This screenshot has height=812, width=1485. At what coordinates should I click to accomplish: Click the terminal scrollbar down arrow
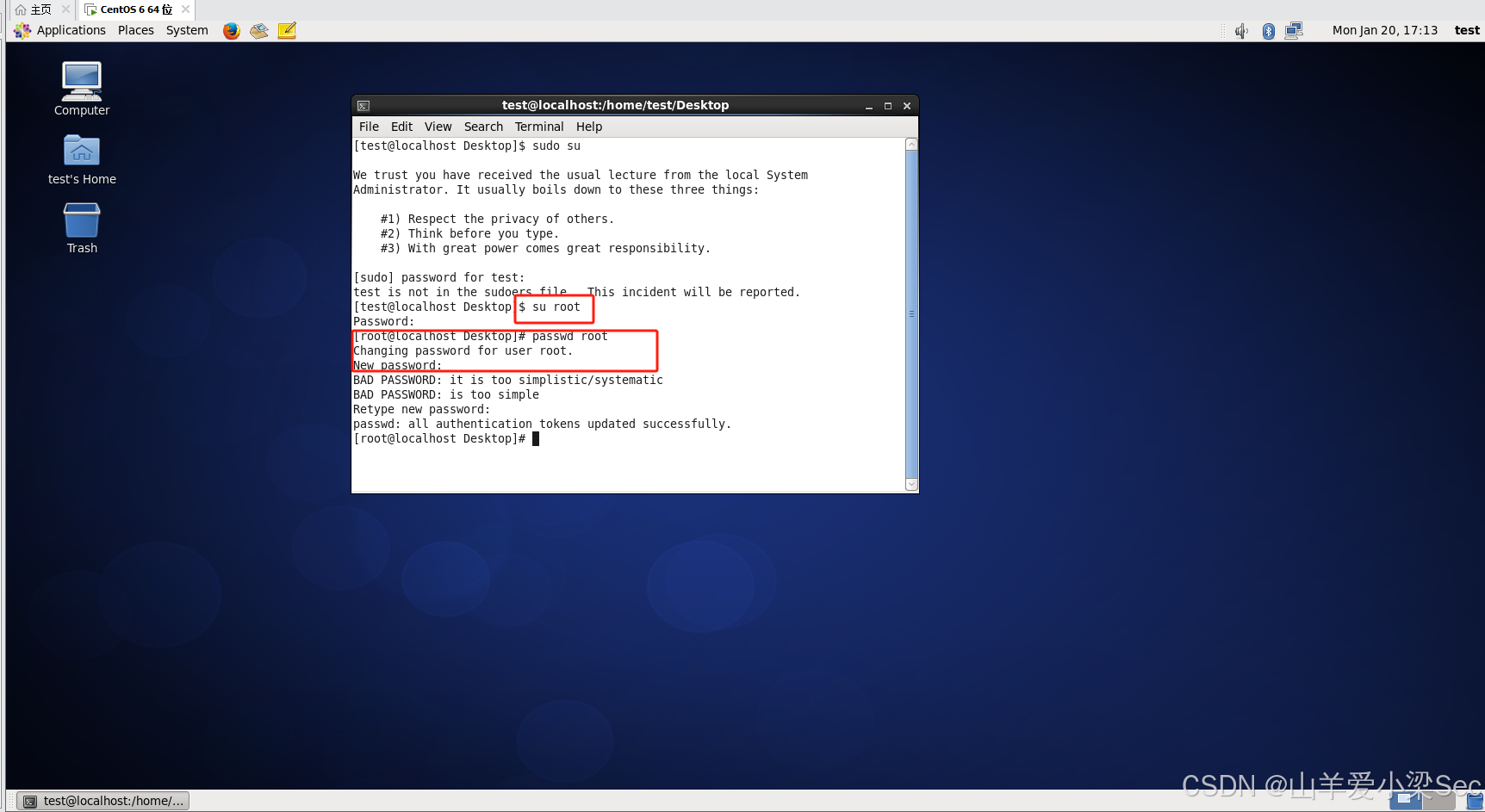911,485
